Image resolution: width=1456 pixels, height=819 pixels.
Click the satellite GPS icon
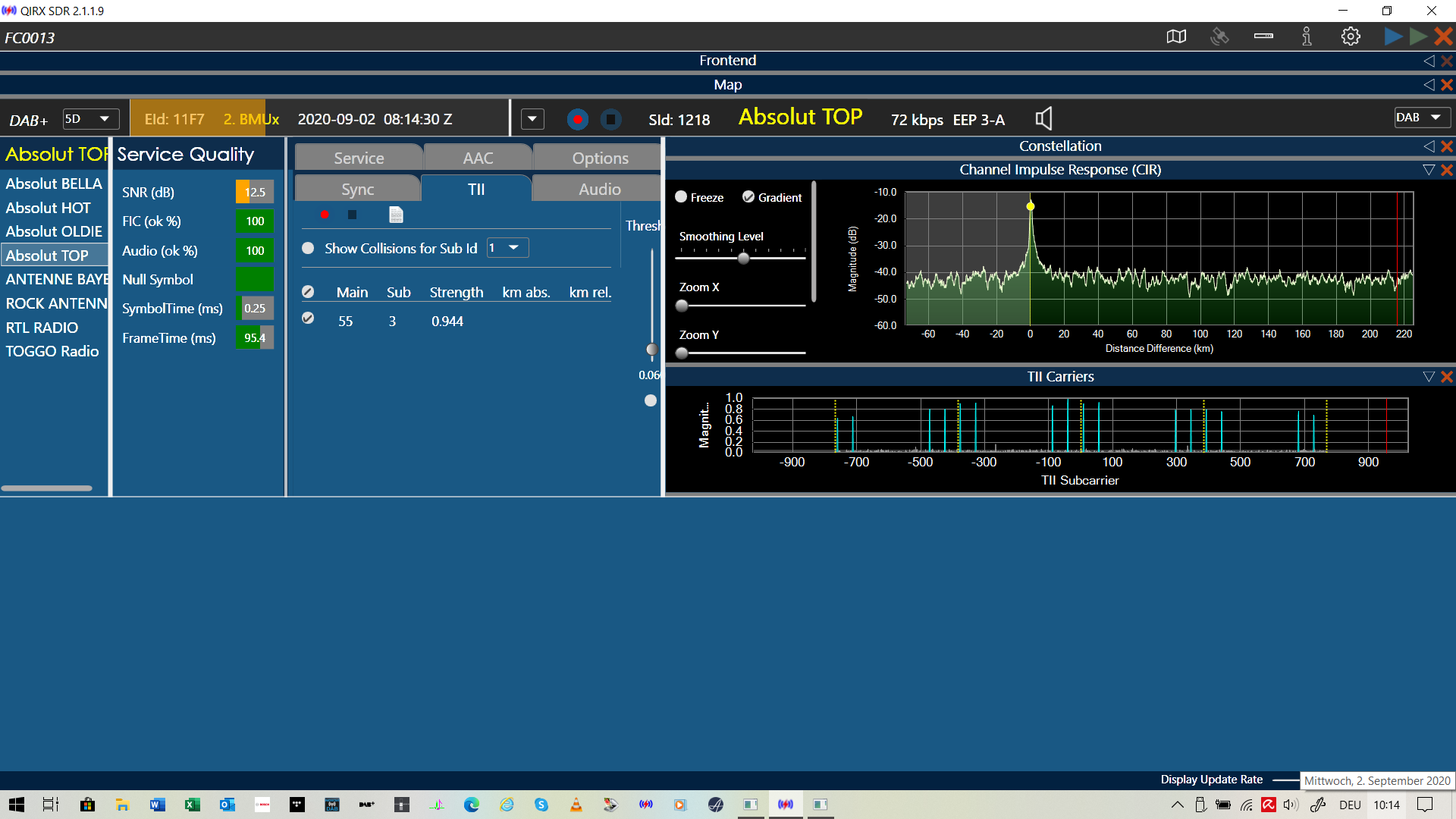point(1219,36)
